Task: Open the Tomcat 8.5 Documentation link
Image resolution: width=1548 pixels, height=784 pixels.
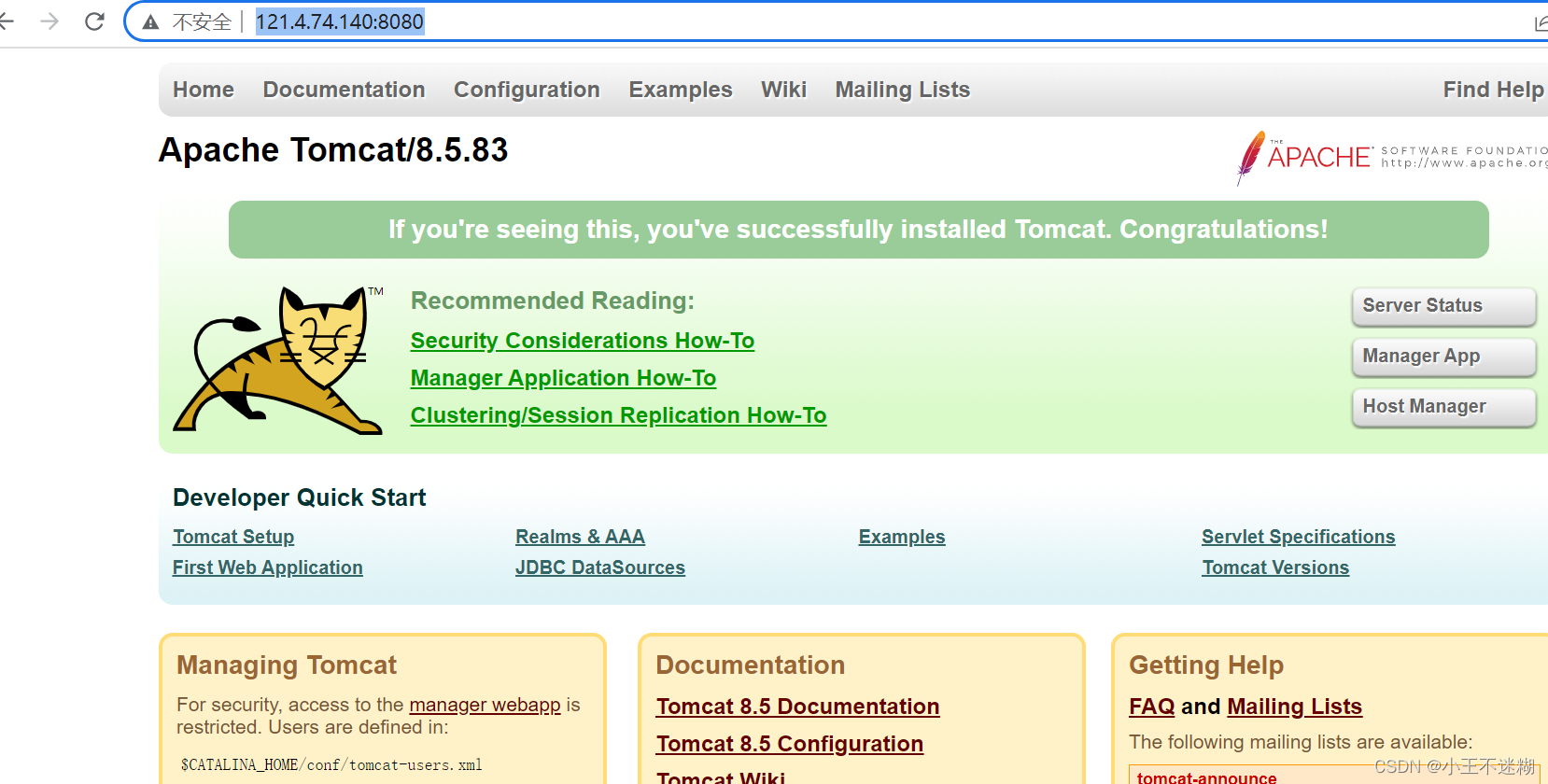Action: 797,707
